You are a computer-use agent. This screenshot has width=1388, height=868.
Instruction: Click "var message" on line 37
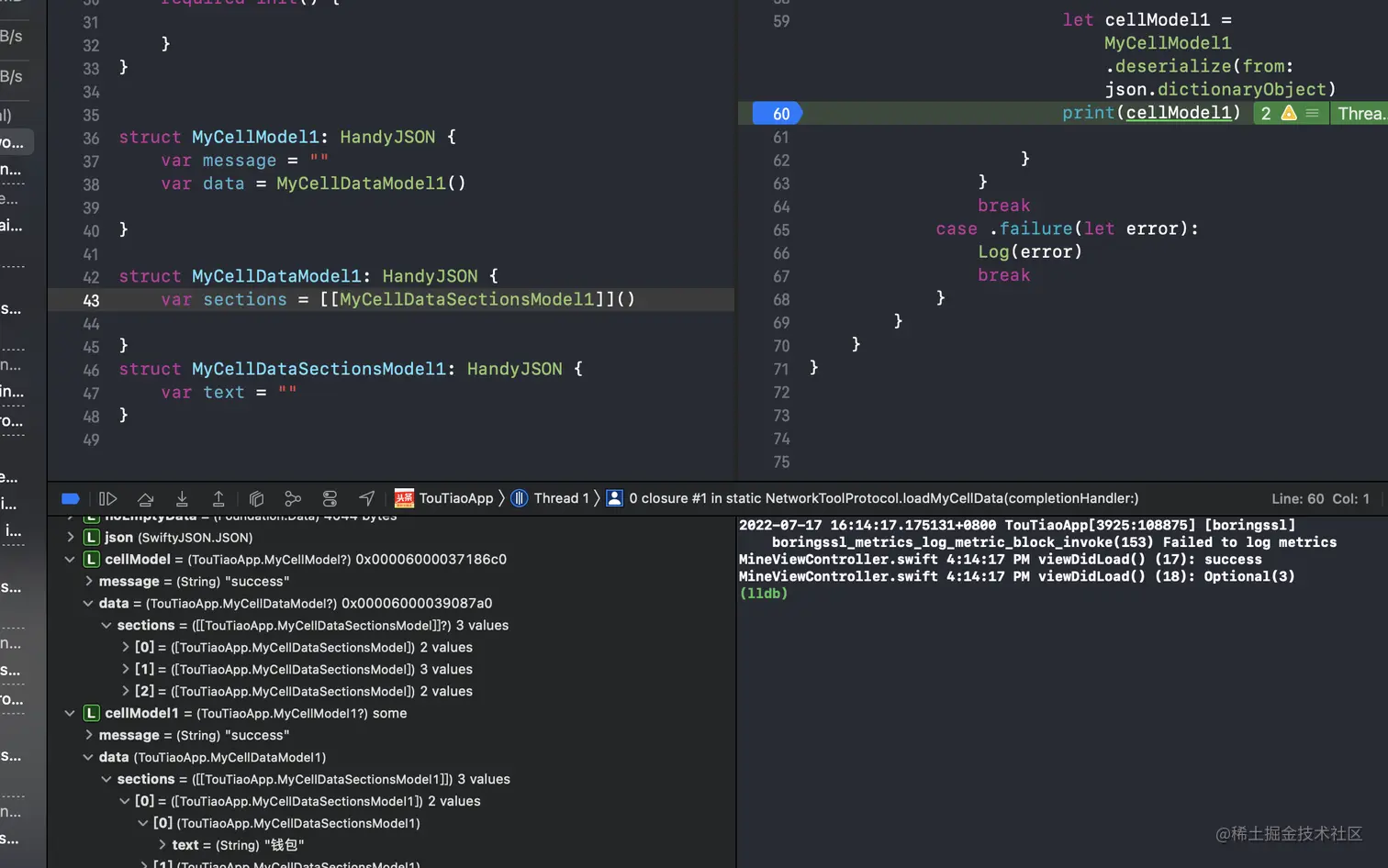[218, 161]
